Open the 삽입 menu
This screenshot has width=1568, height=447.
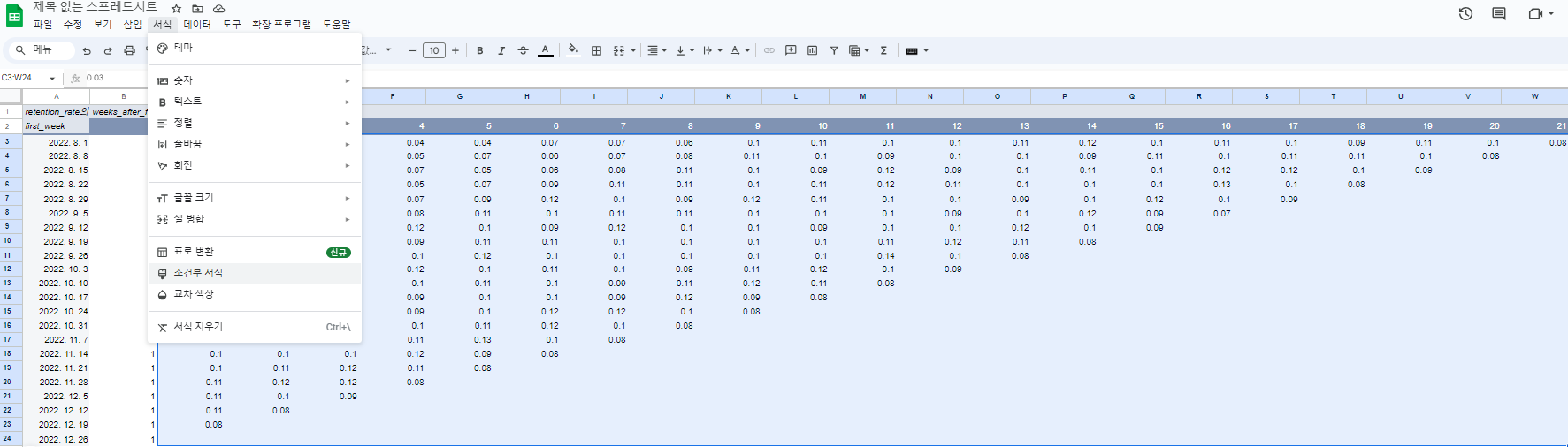coord(133,24)
